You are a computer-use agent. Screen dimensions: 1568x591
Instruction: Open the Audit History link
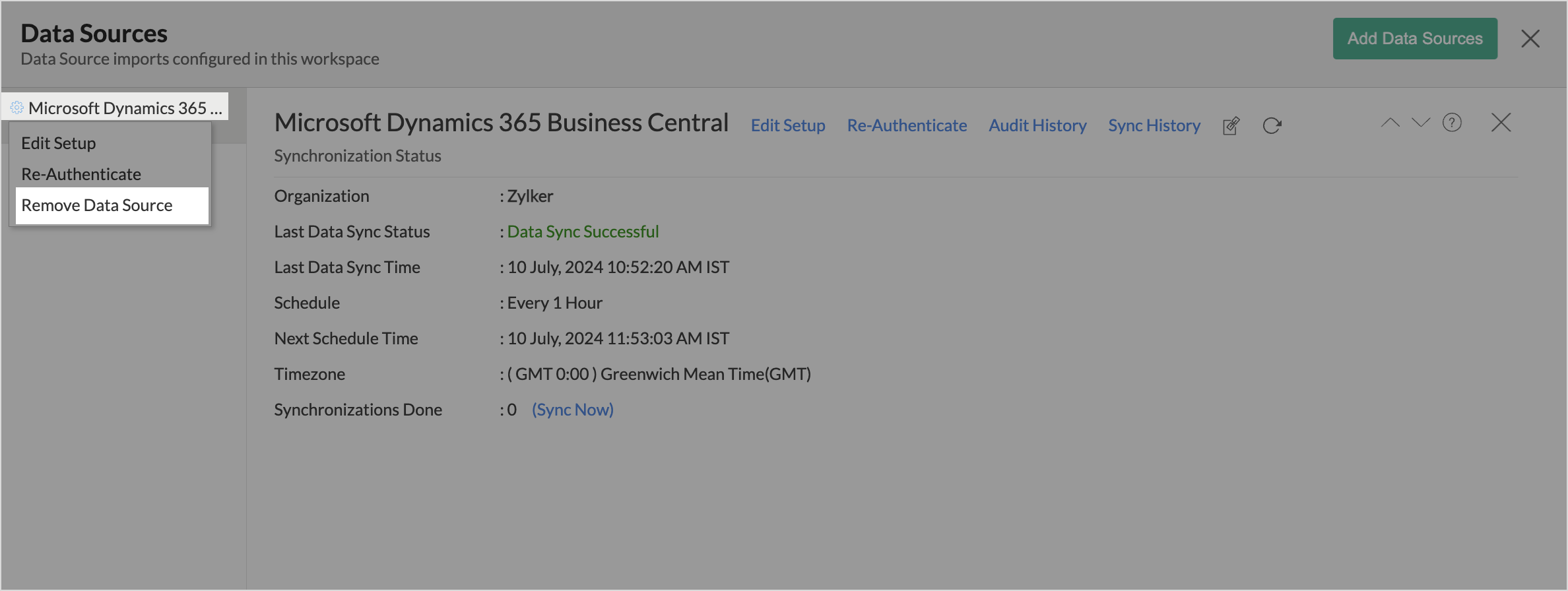click(x=1037, y=125)
